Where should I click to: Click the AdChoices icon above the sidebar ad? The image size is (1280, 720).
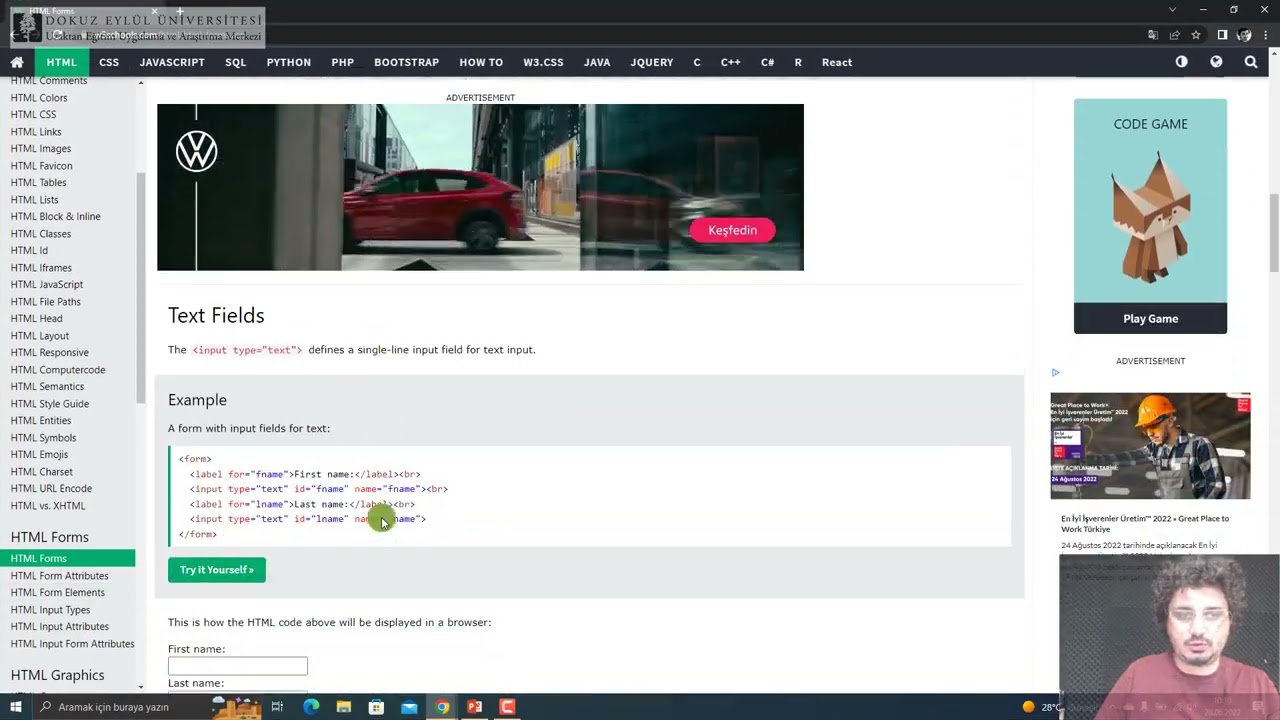click(x=1055, y=373)
